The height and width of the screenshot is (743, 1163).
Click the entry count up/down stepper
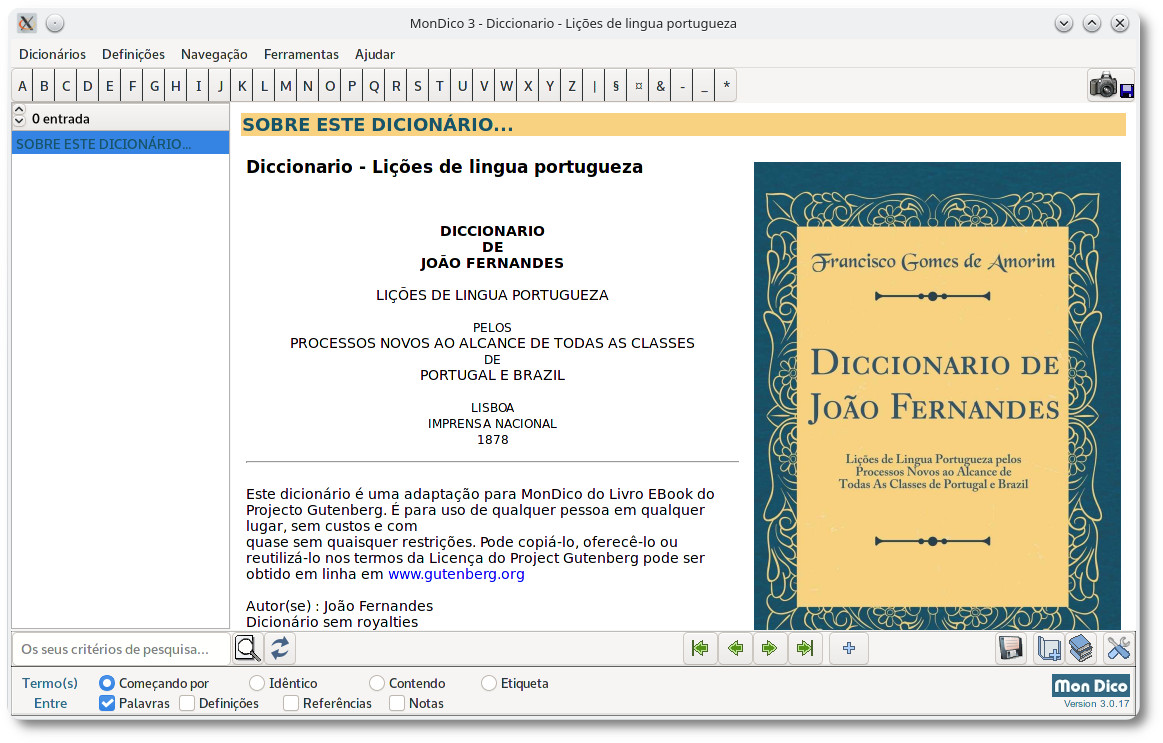pos(19,116)
